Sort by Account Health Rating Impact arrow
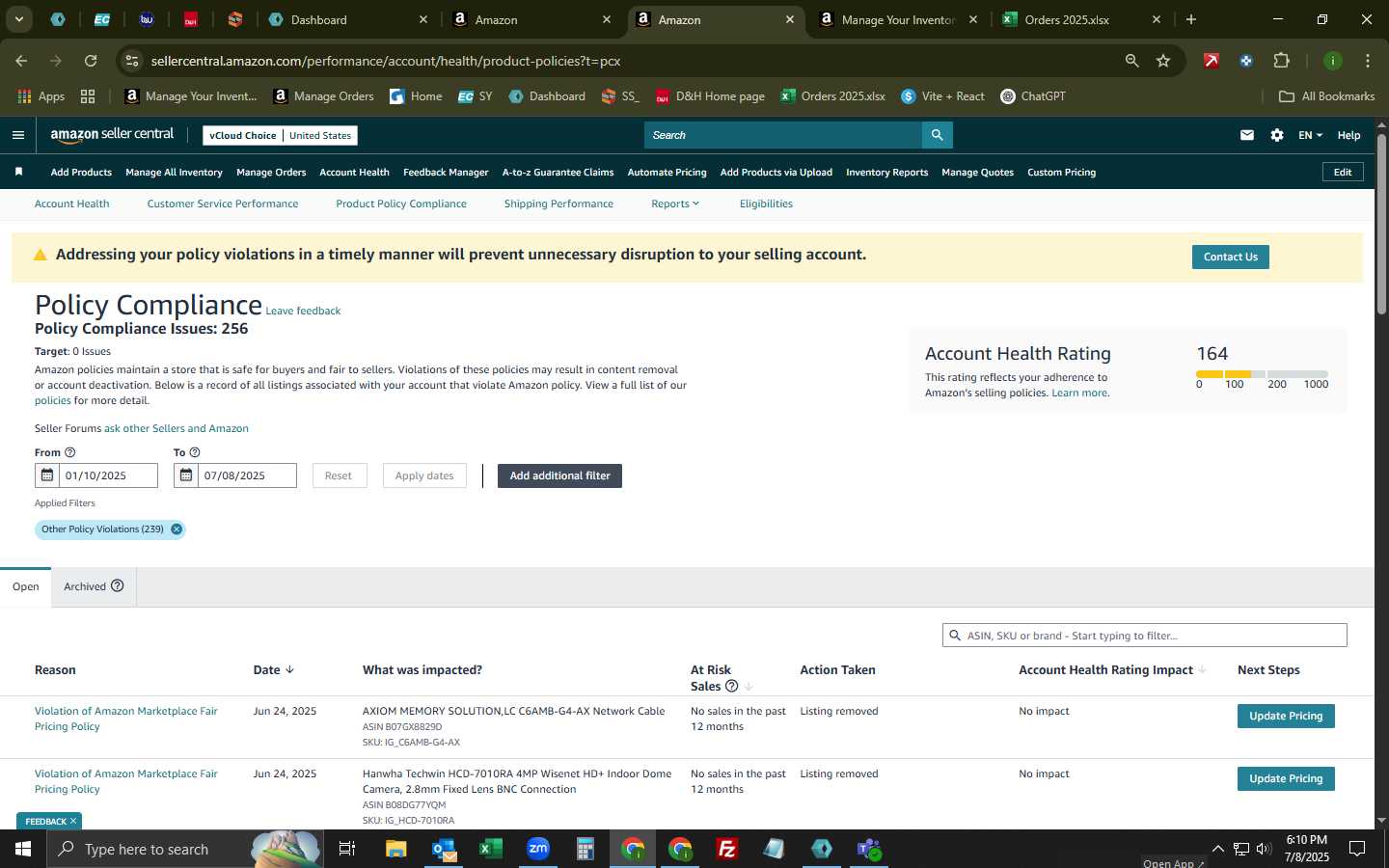The height and width of the screenshot is (868, 1389). pos(1202,669)
